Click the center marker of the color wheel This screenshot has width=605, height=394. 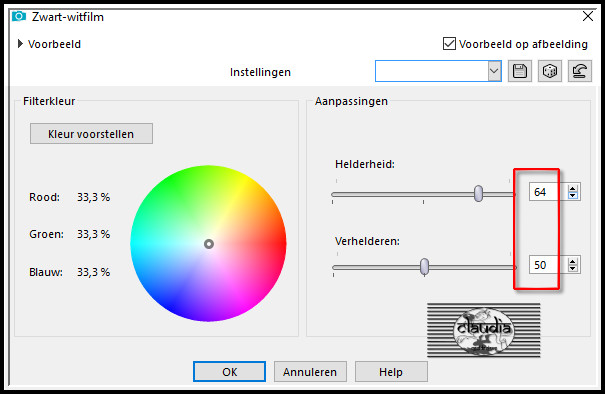click(x=209, y=244)
